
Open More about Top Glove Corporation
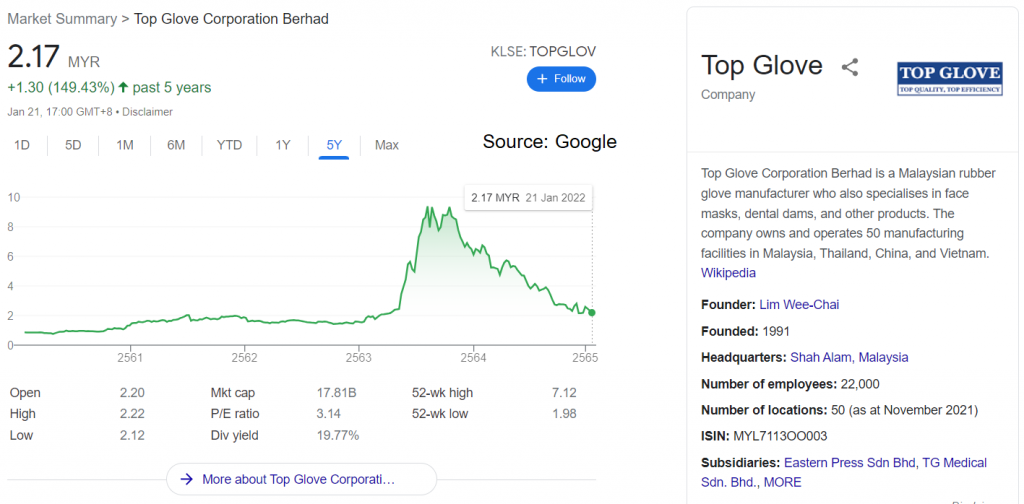(301, 479)
